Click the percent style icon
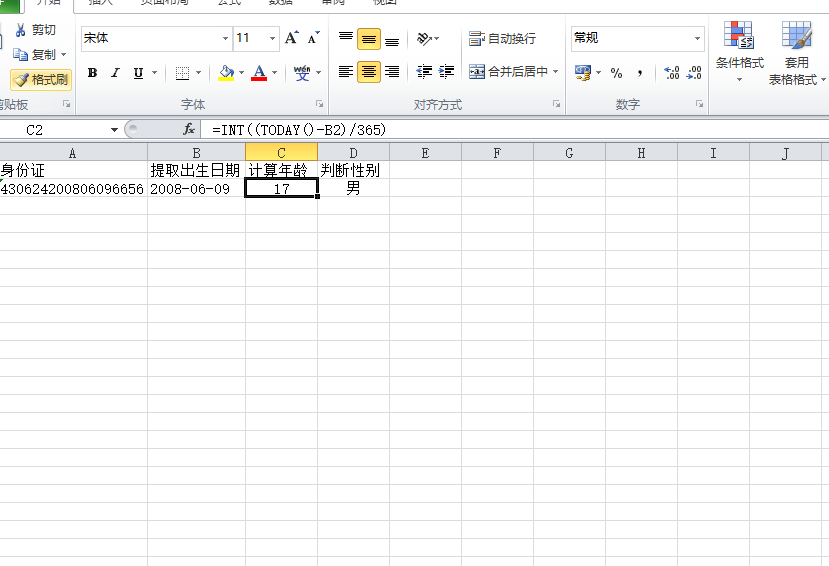 click(616, 73)
